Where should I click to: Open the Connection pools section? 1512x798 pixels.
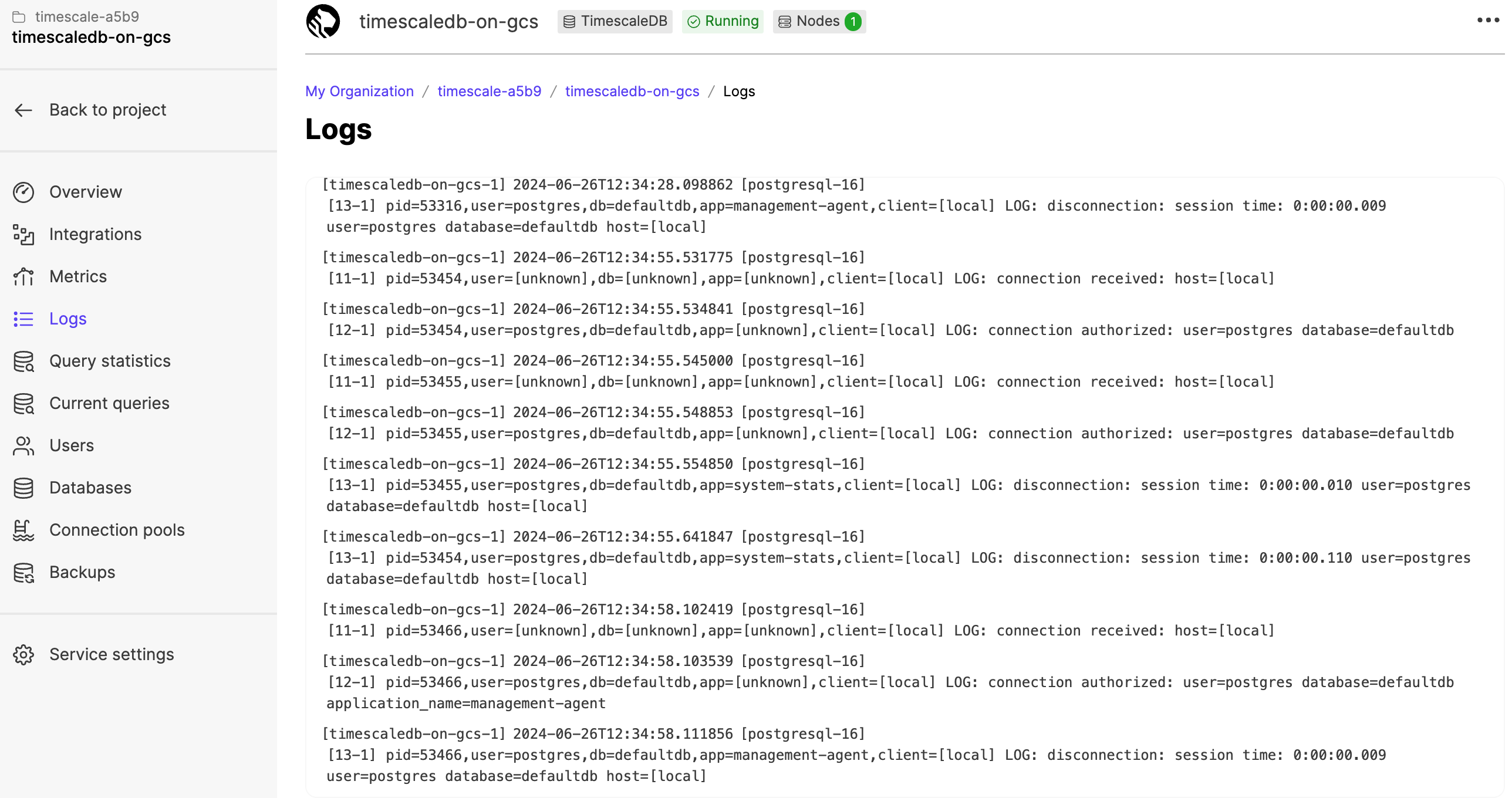pos(118,530)
